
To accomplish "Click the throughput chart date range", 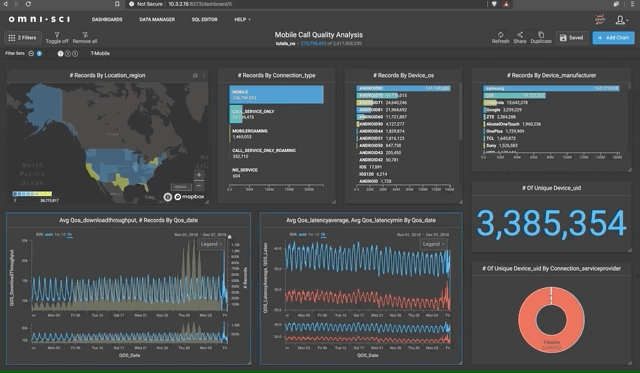I will 200,235.
